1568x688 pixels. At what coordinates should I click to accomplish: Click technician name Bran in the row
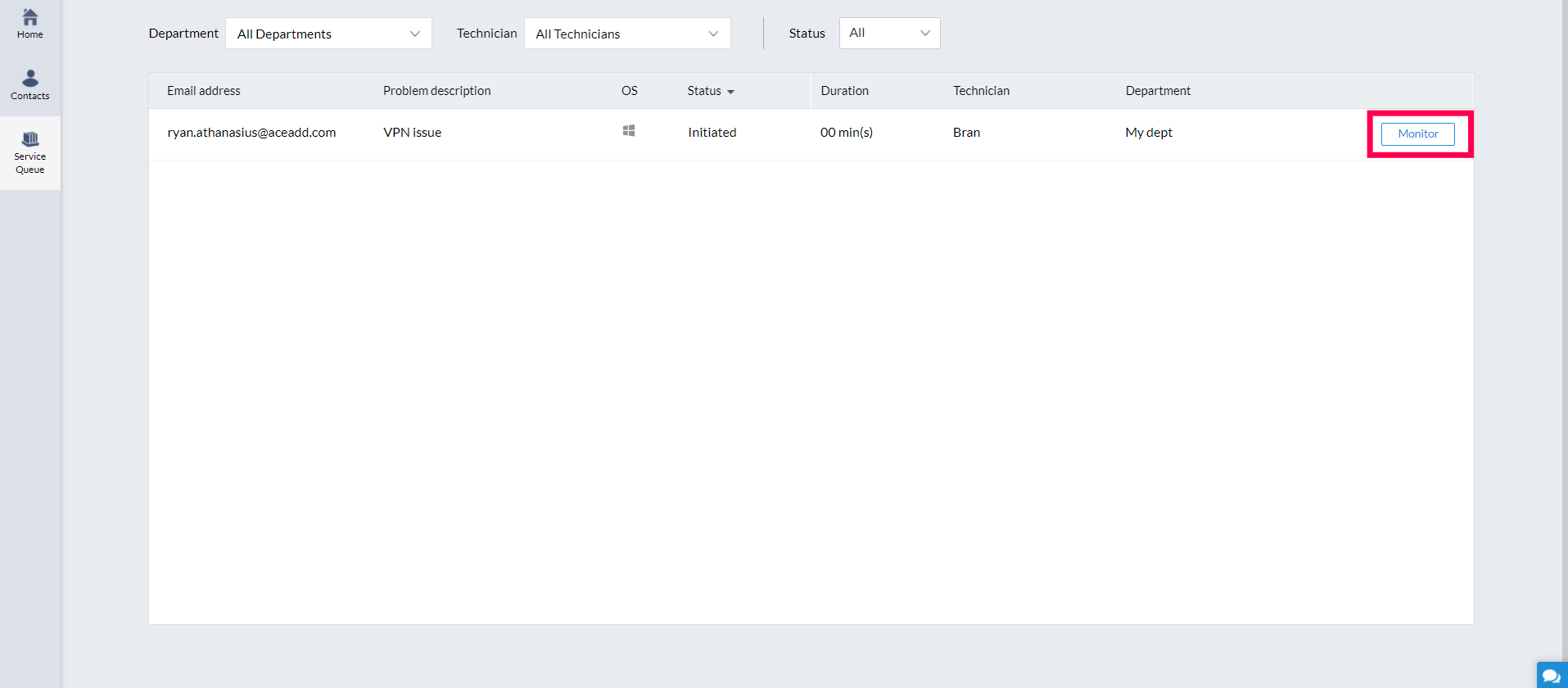coord(966,133)
